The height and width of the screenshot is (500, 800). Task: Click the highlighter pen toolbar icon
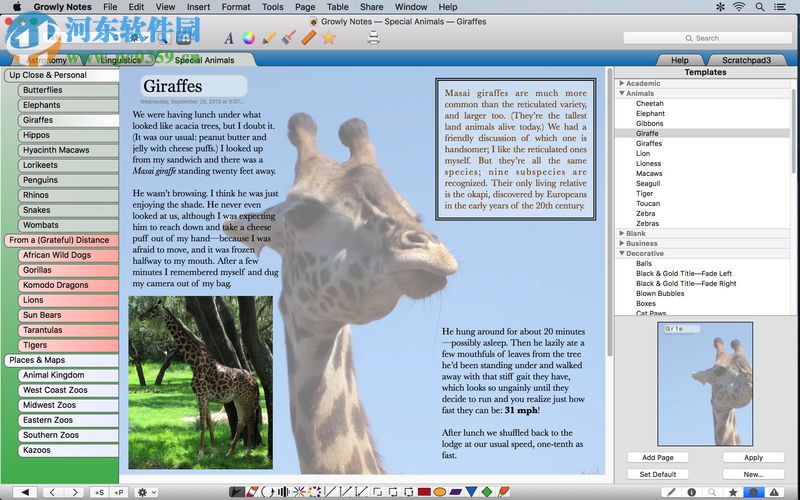point(269,38)
